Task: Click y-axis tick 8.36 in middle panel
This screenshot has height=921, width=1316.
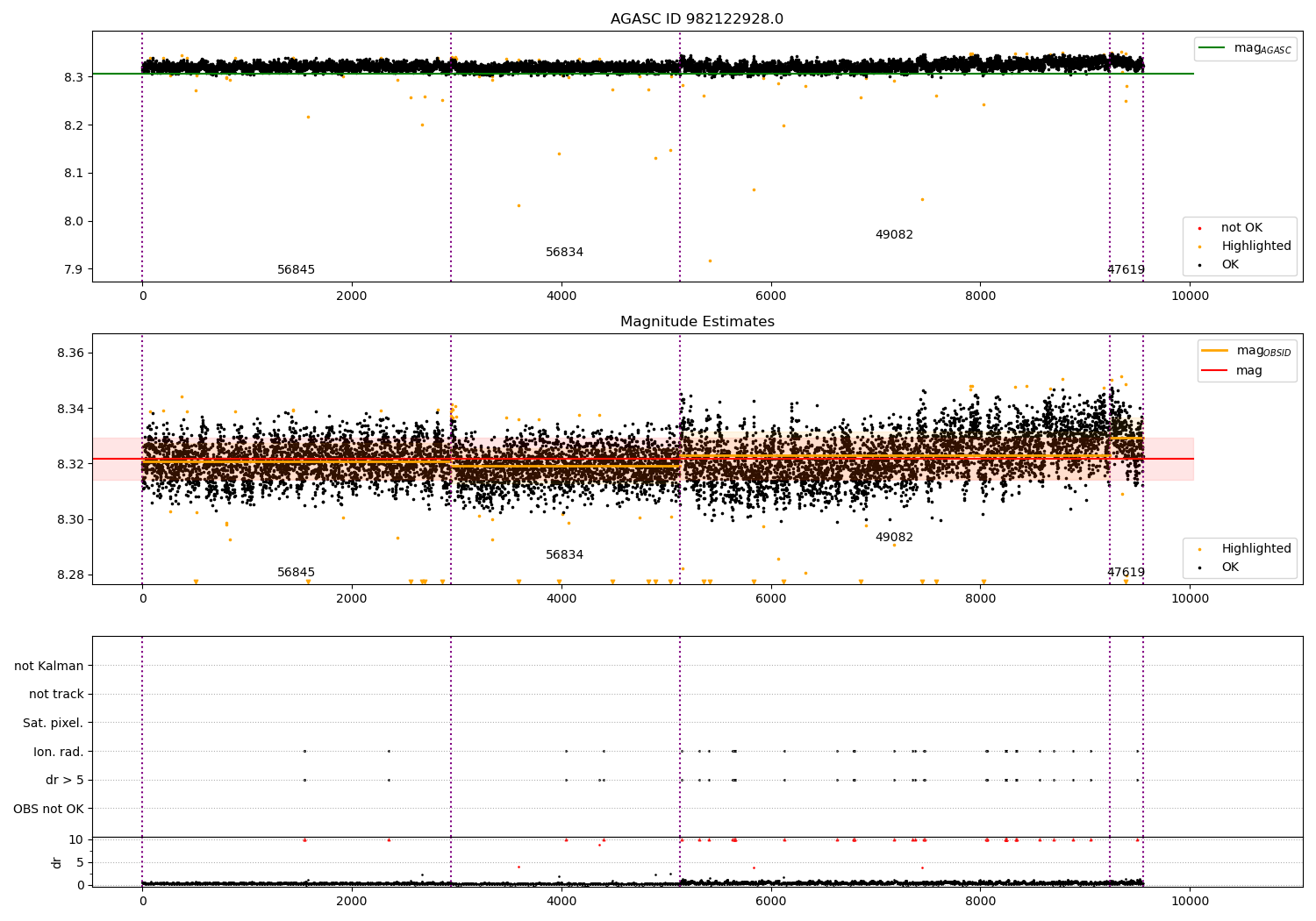Action: coord(70,353)
